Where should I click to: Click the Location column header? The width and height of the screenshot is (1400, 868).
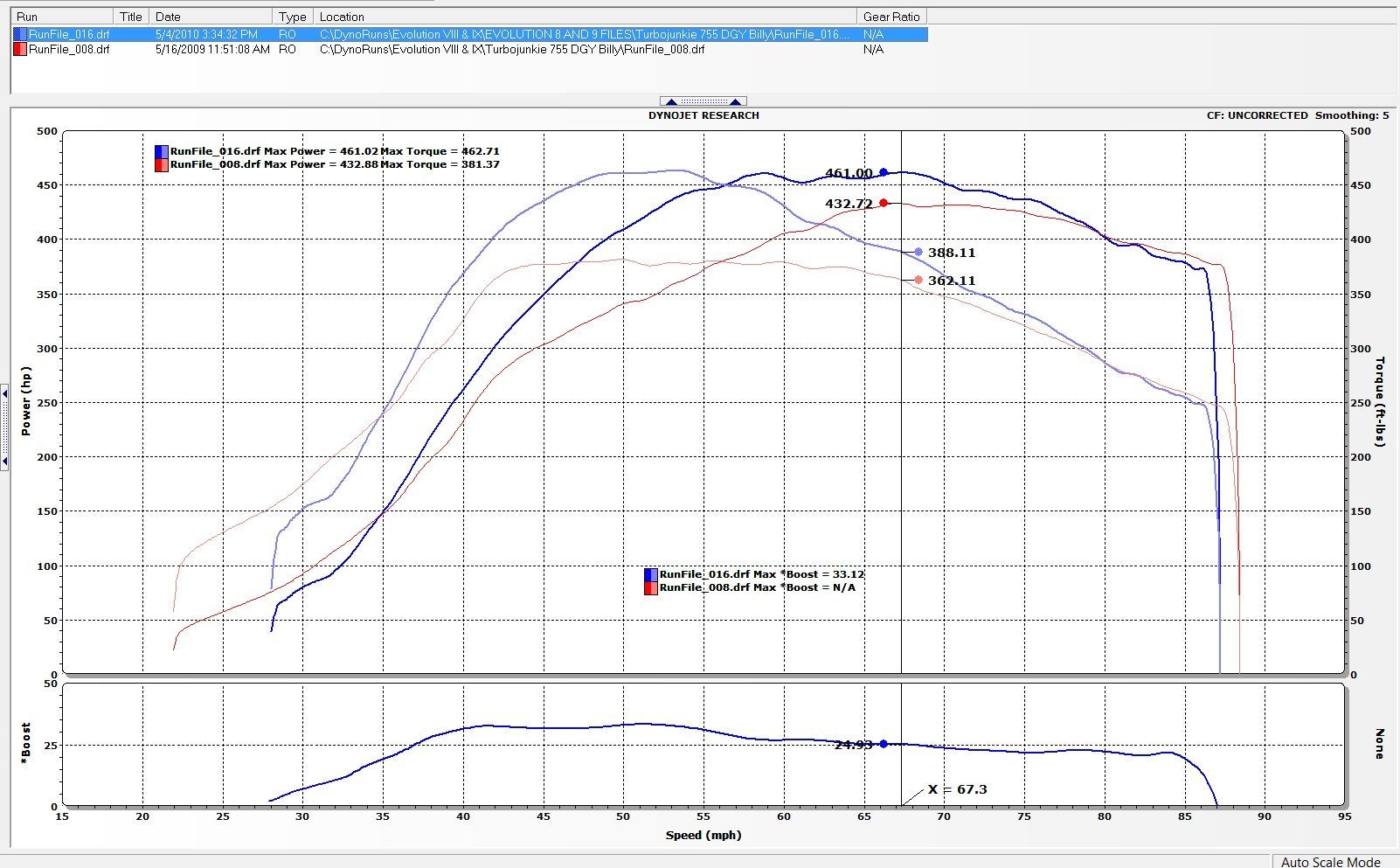(x=584, y=17)
